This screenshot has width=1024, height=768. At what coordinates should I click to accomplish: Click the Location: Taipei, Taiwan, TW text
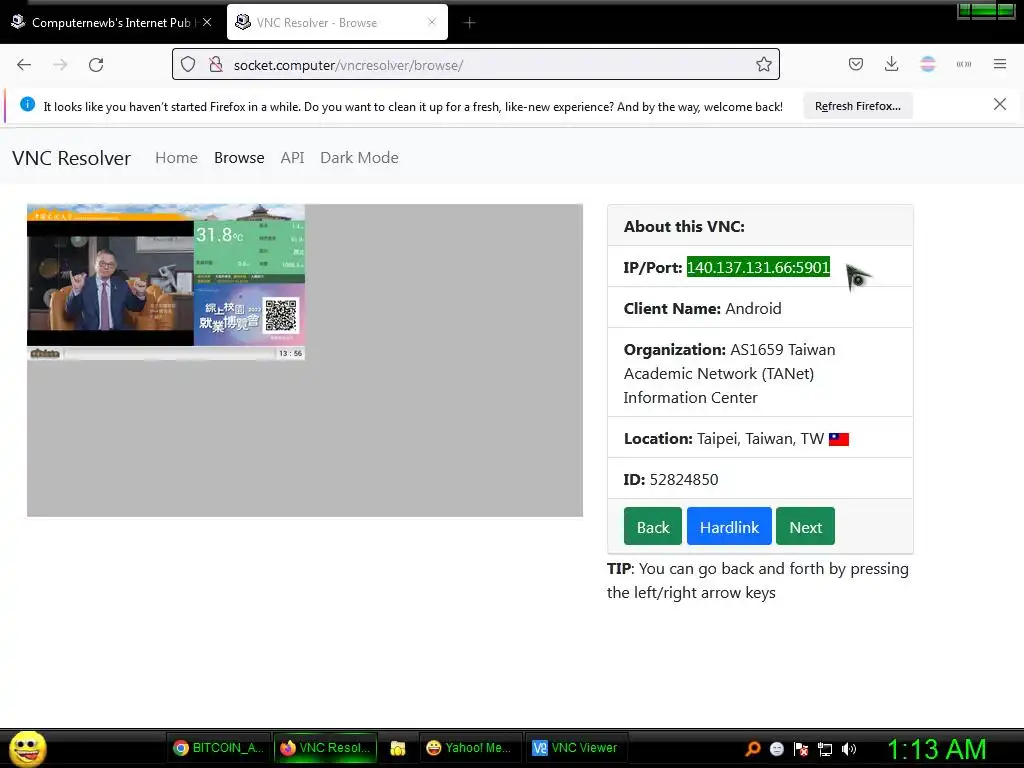click(724, 438)
